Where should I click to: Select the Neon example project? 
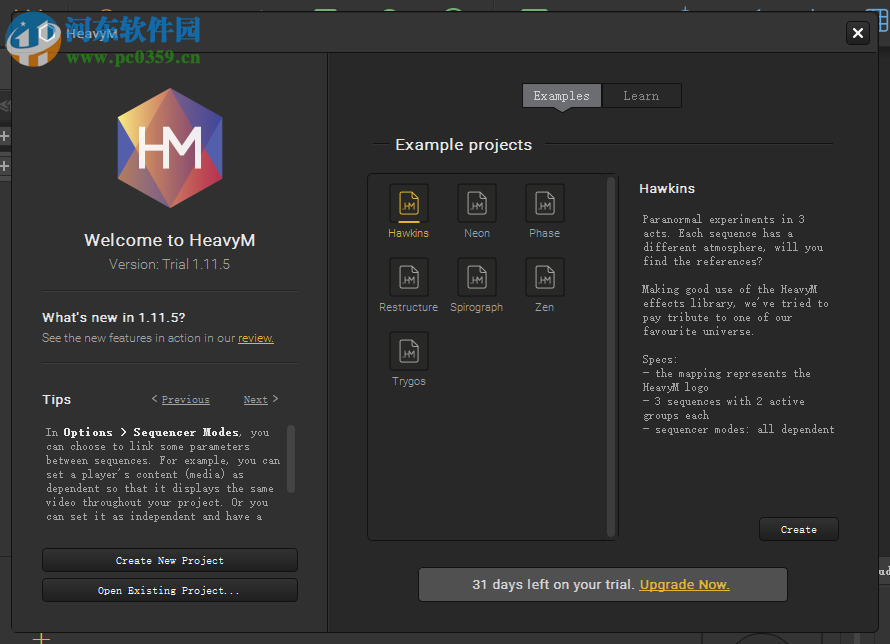pos(477,211)
